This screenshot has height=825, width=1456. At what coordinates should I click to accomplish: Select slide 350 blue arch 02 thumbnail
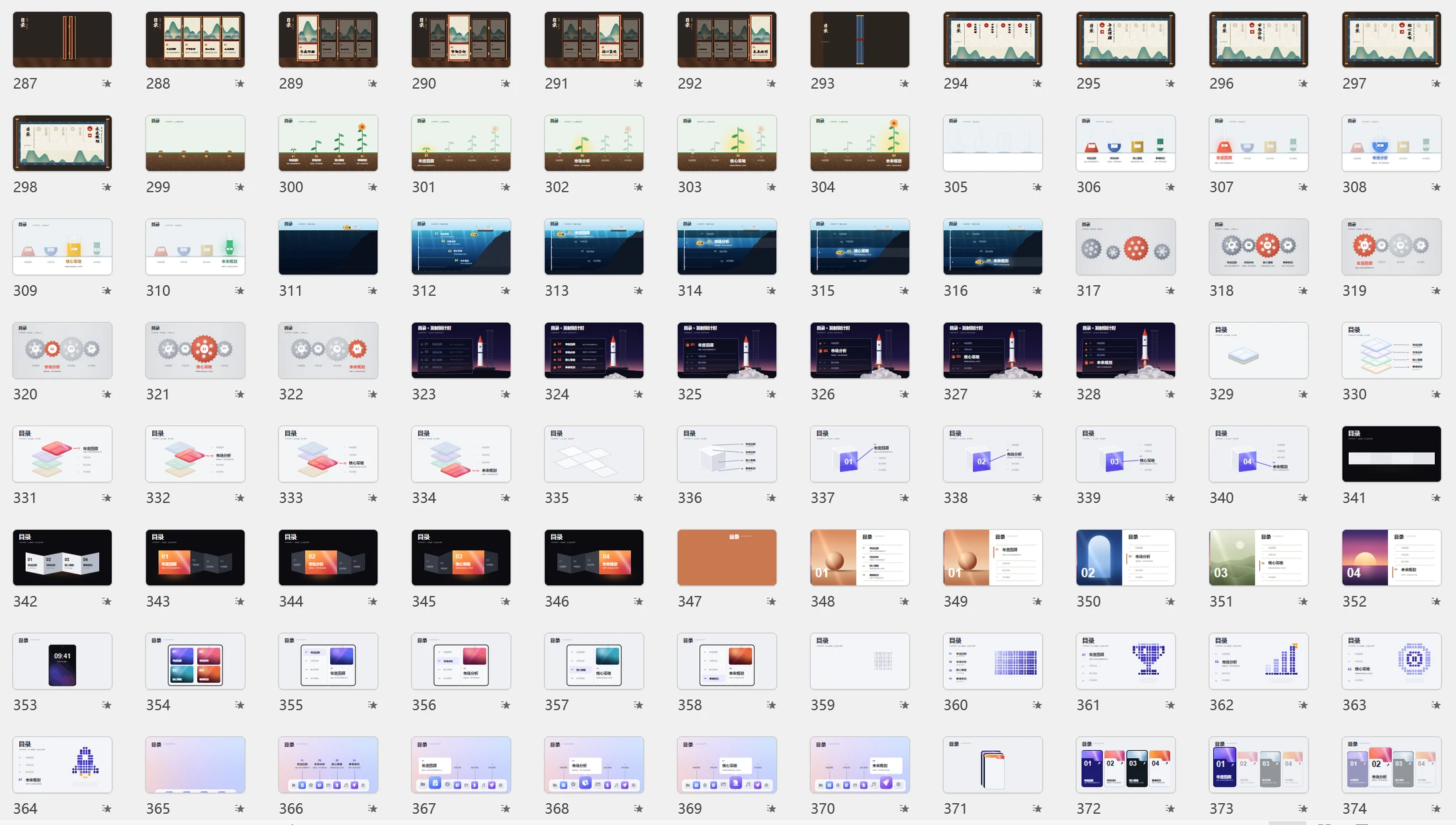pyautogui.click(x=1126, y=558)
